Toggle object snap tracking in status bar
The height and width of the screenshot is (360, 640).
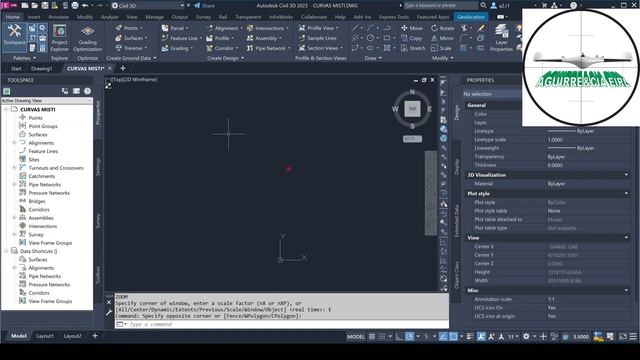443,336
